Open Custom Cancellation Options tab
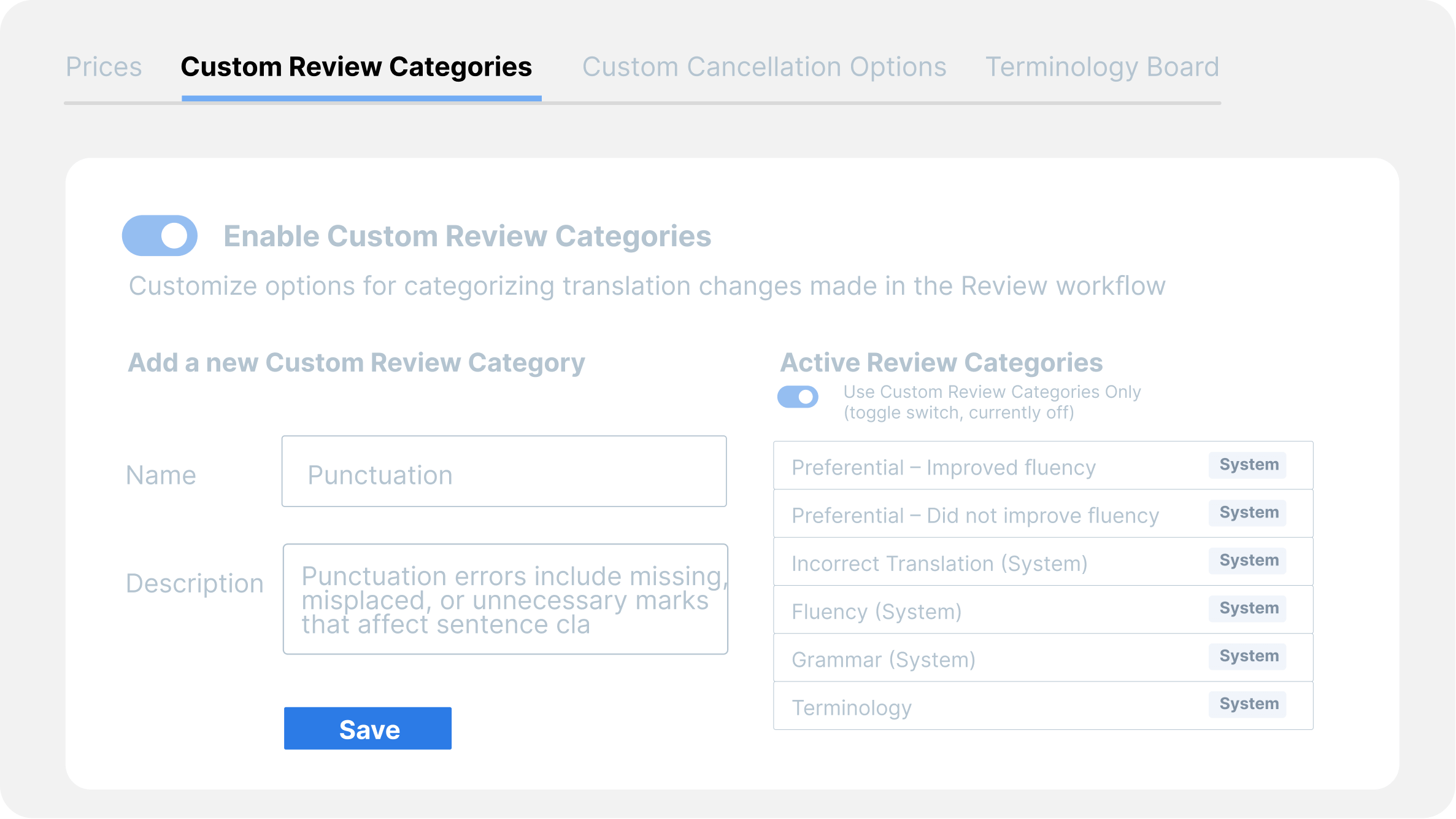 tap(764, 67)
